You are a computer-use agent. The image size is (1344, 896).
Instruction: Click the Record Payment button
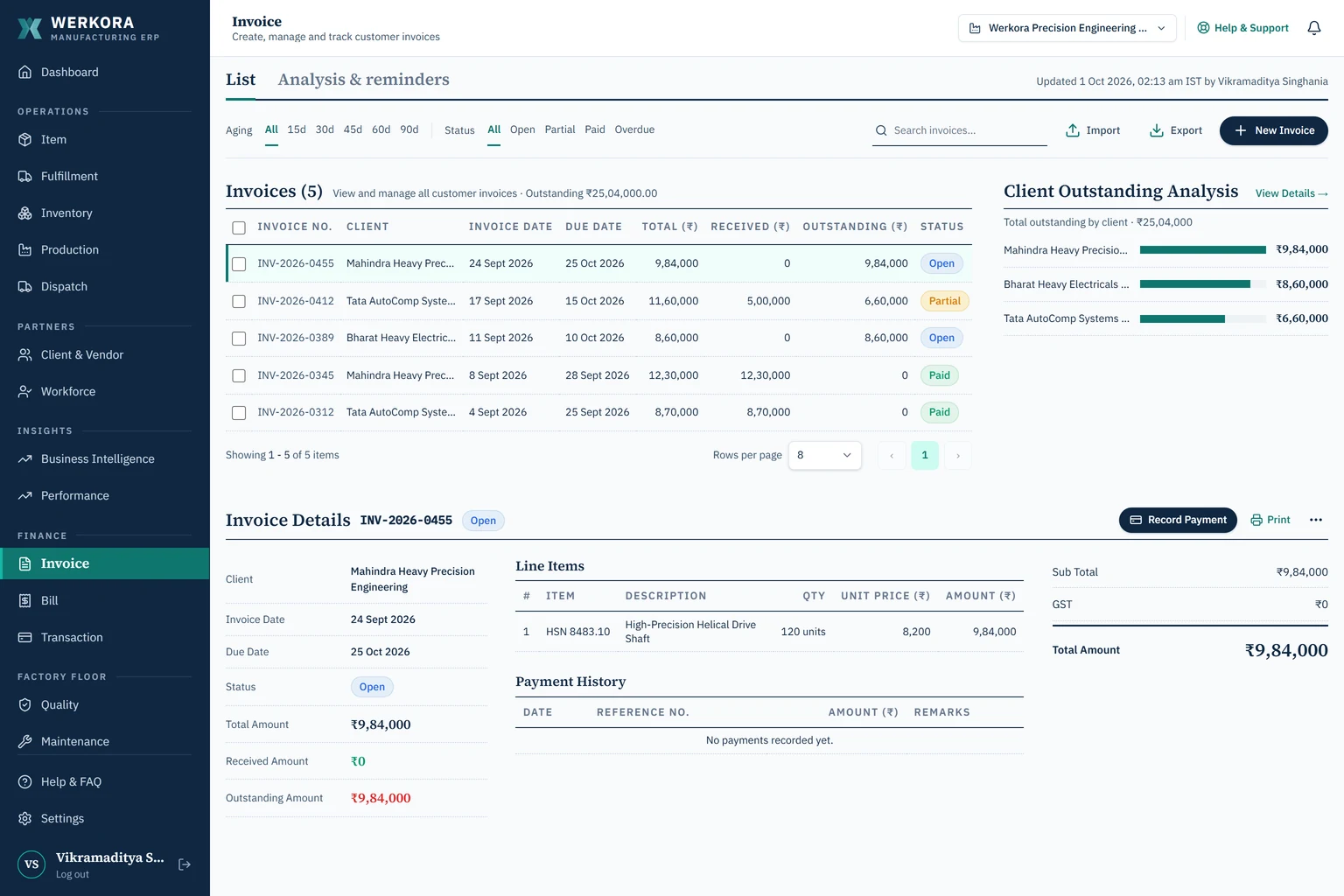point(1178,520)
